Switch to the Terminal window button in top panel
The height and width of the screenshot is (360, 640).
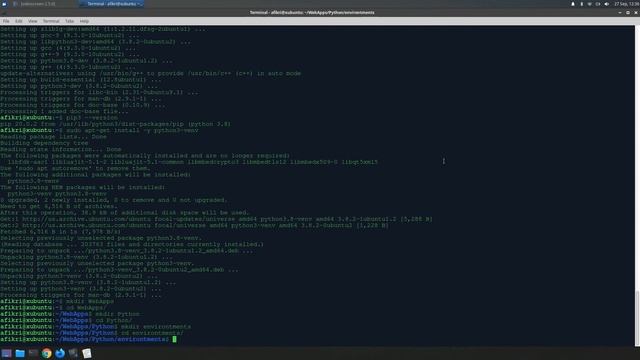click(111, 4)
